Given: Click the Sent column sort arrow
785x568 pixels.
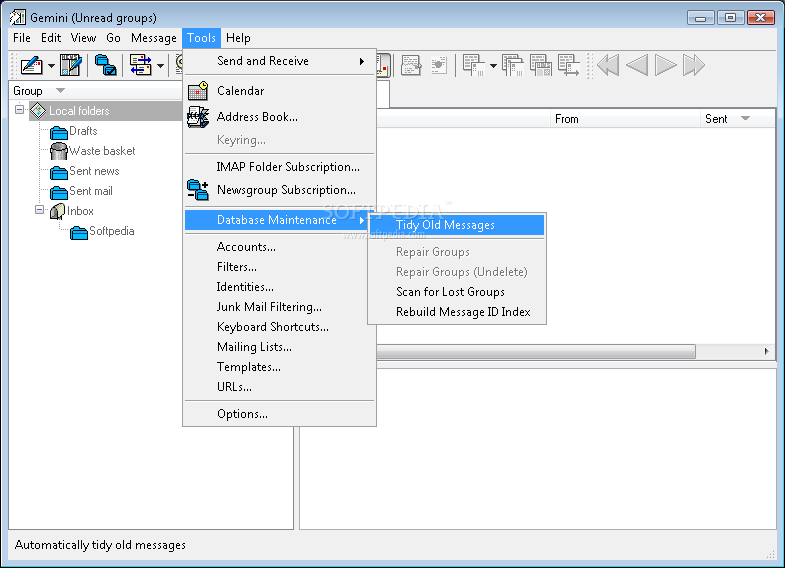Looking at the screenshot, I should point(745,119).
